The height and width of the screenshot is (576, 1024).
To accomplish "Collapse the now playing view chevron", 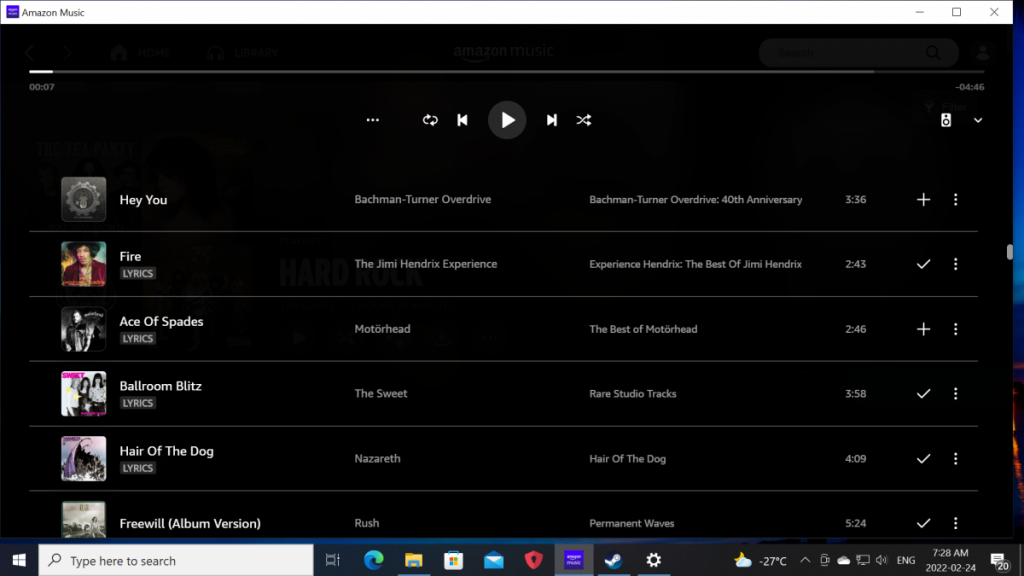I will coord(978,120).
